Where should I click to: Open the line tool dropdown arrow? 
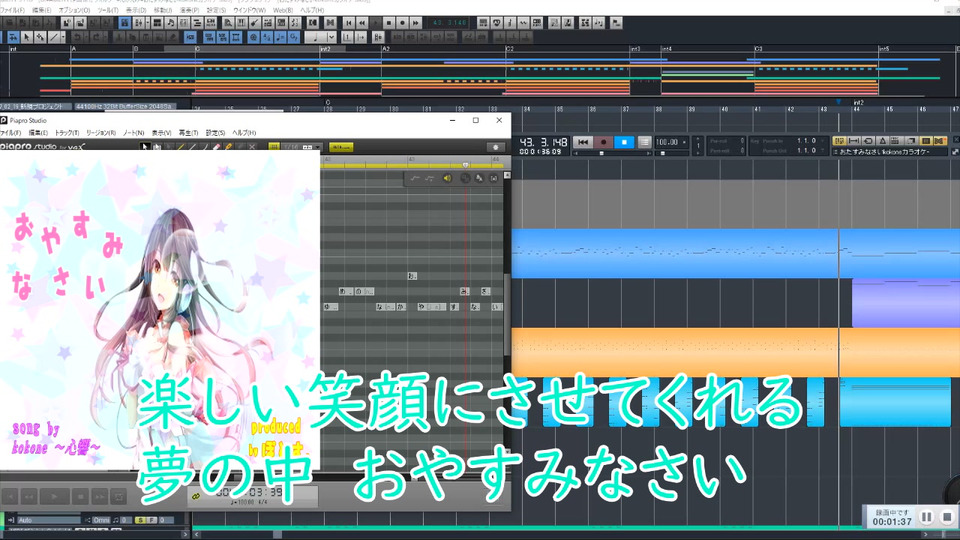coord(63,37)
